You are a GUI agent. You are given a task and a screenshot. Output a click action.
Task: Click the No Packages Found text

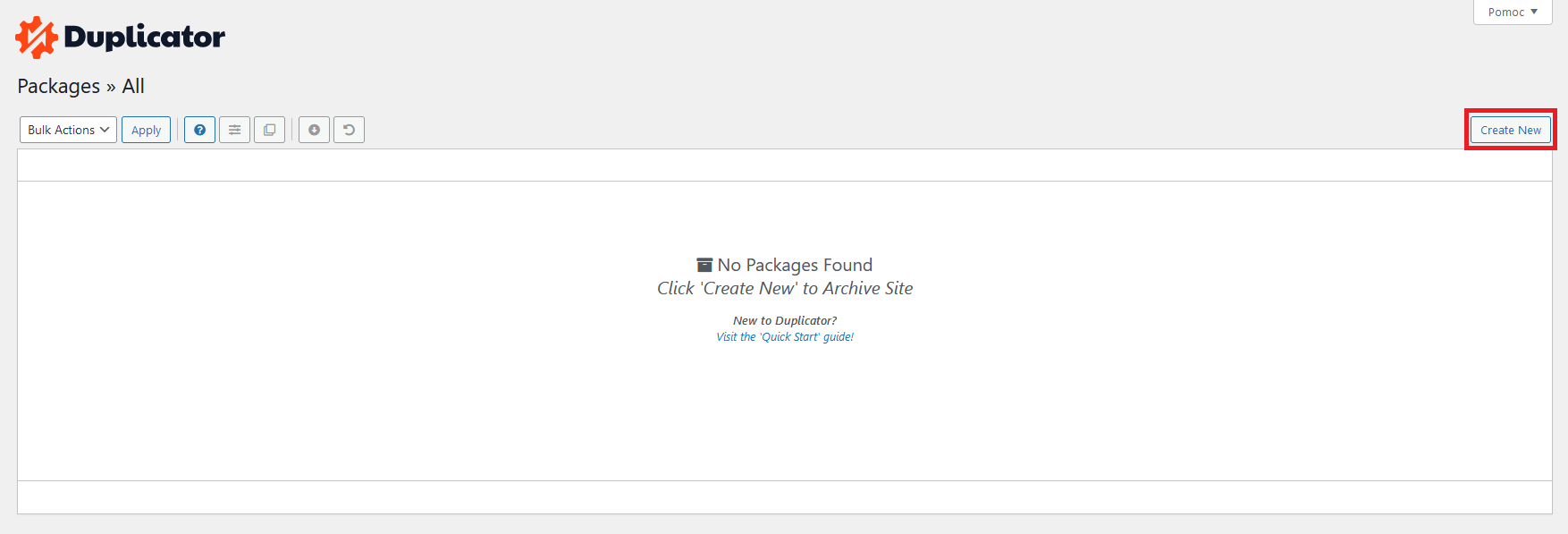pyautogui.click(x=795, y=265)
